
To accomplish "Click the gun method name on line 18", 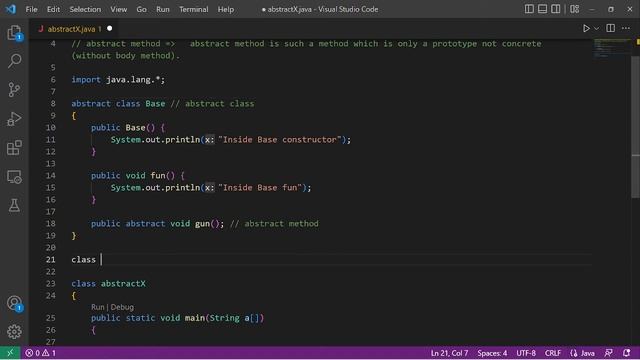I will (202, 224).
